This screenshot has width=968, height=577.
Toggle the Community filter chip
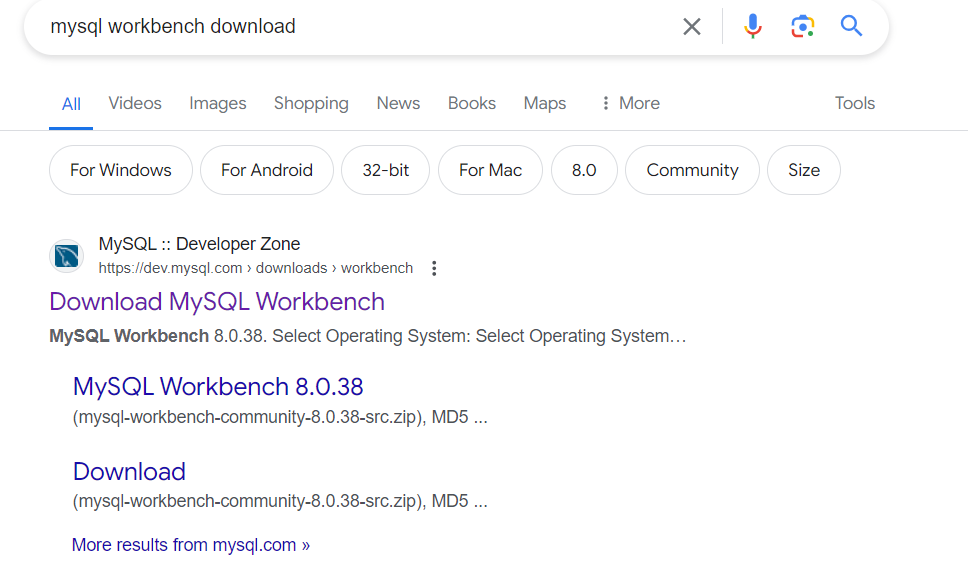(692, 170)
